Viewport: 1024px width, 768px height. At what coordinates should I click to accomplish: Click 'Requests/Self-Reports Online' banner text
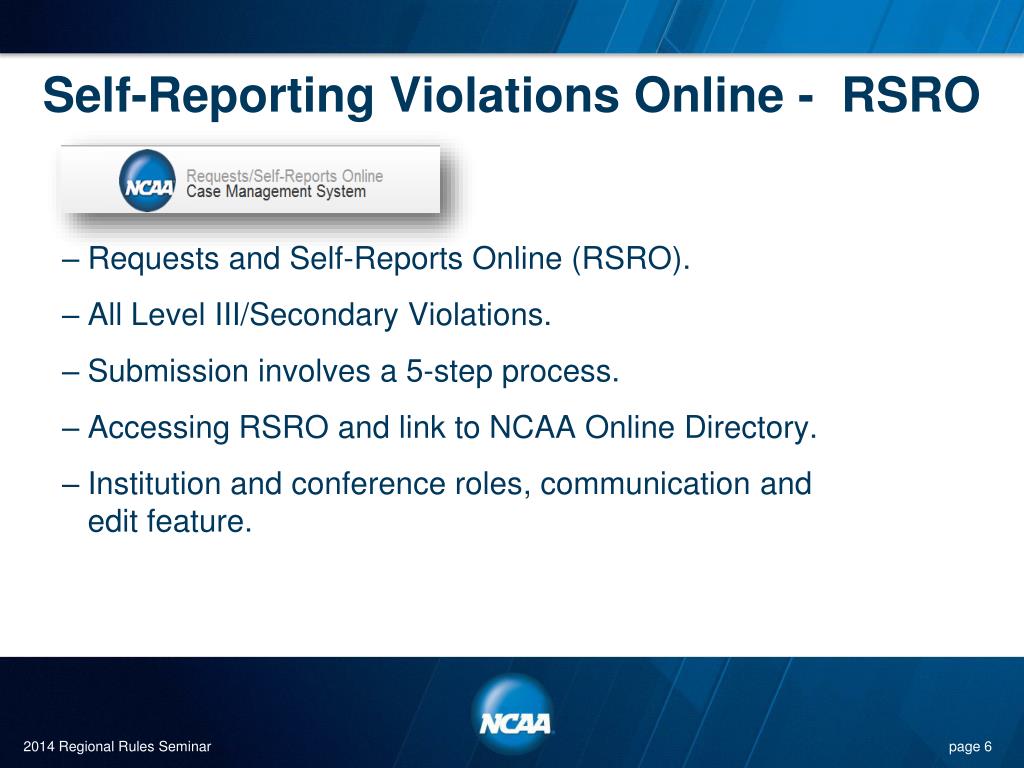[285, 176]
